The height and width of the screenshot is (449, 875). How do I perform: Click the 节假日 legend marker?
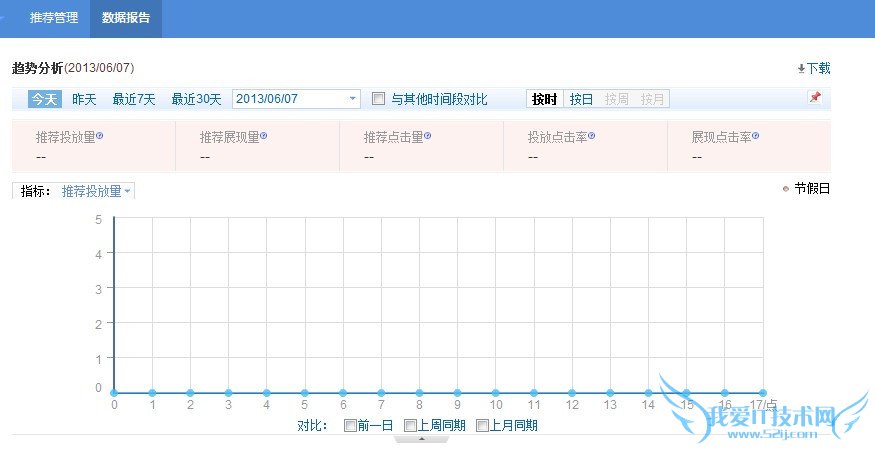click(x=786, y=189)
